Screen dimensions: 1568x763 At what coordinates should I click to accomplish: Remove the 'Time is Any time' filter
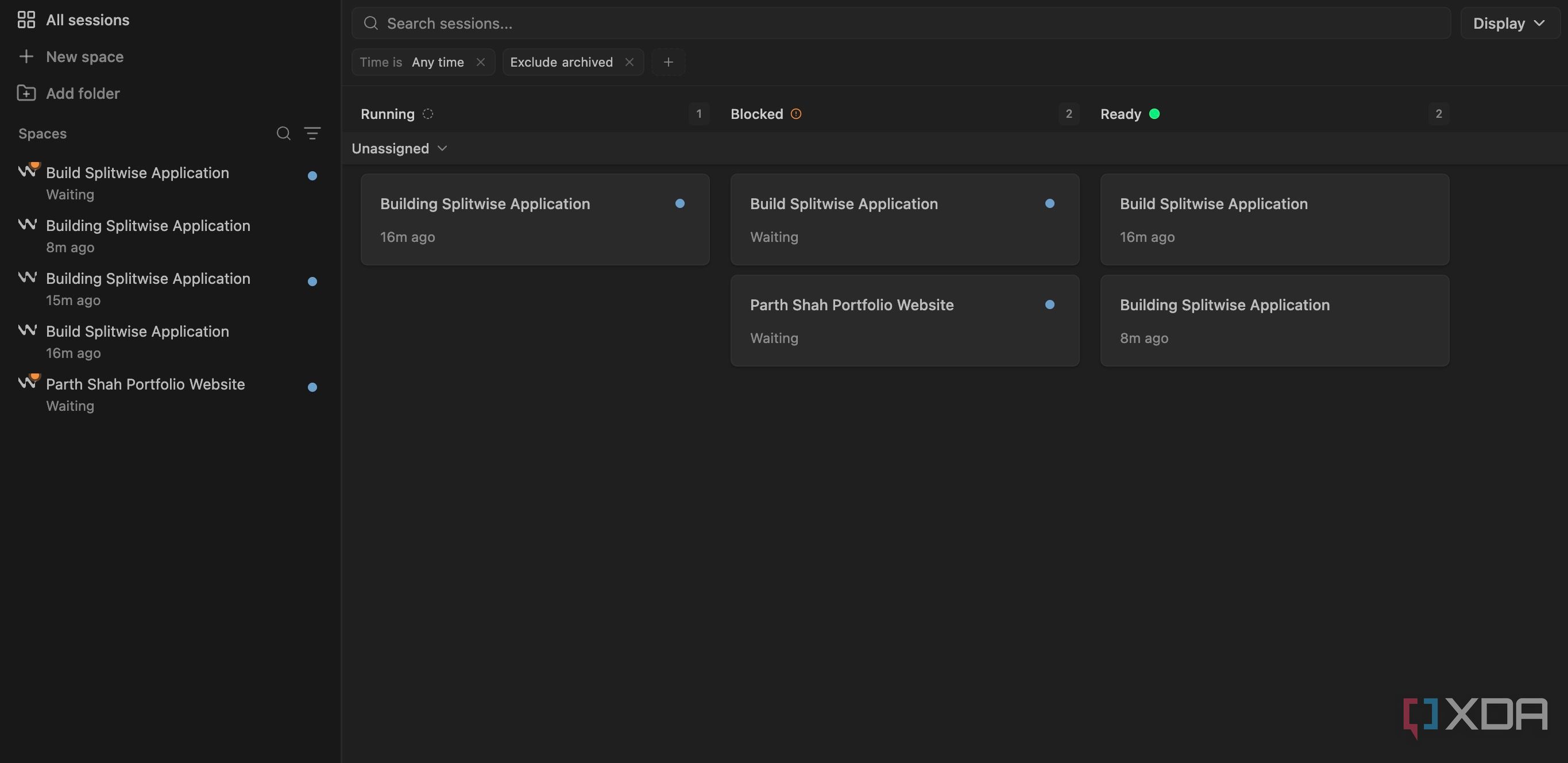pyautogui.click(x=481, y=62)
